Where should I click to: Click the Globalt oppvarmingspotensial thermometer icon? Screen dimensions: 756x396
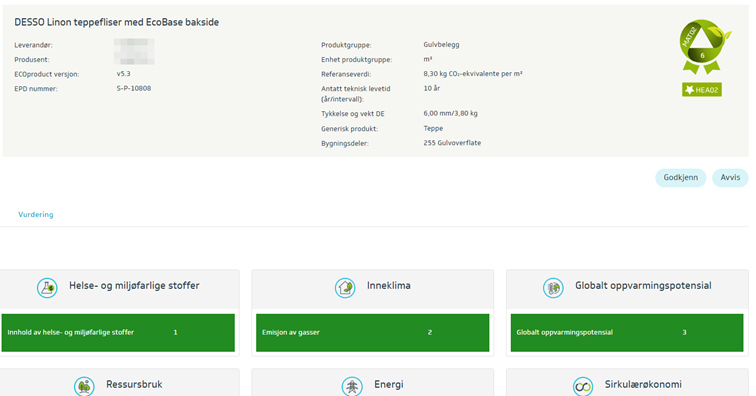[553, 288]
